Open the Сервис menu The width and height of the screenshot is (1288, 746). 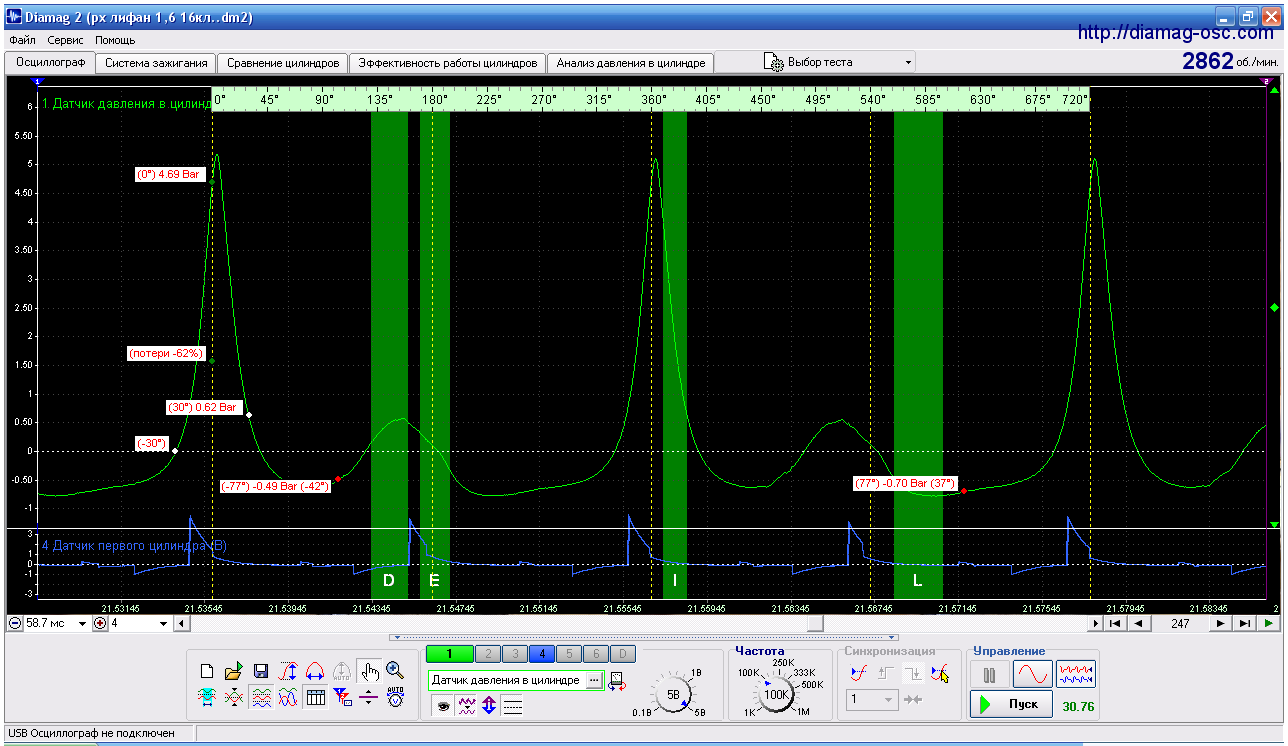[x=65, y=40]
